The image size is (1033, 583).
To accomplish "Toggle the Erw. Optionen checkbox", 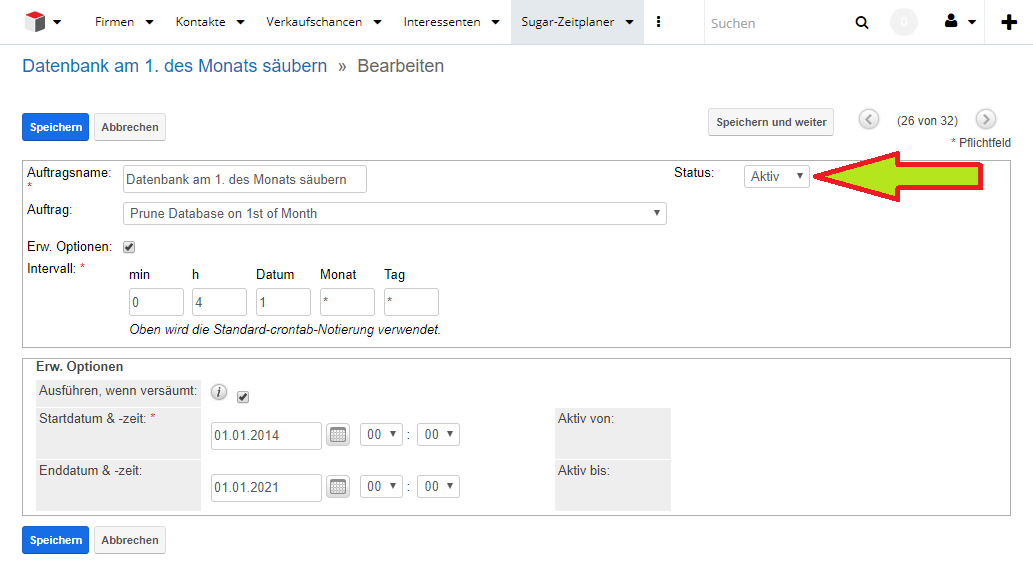I will pos(129,247).
